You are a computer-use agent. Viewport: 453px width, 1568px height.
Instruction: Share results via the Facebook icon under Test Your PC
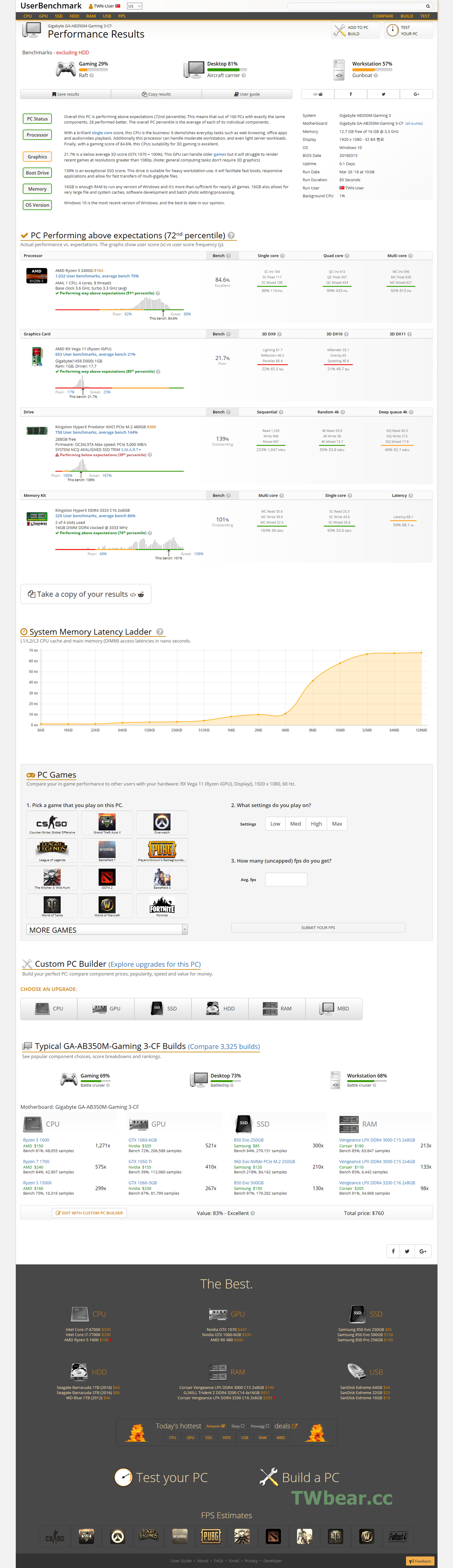tap(350, 94)
